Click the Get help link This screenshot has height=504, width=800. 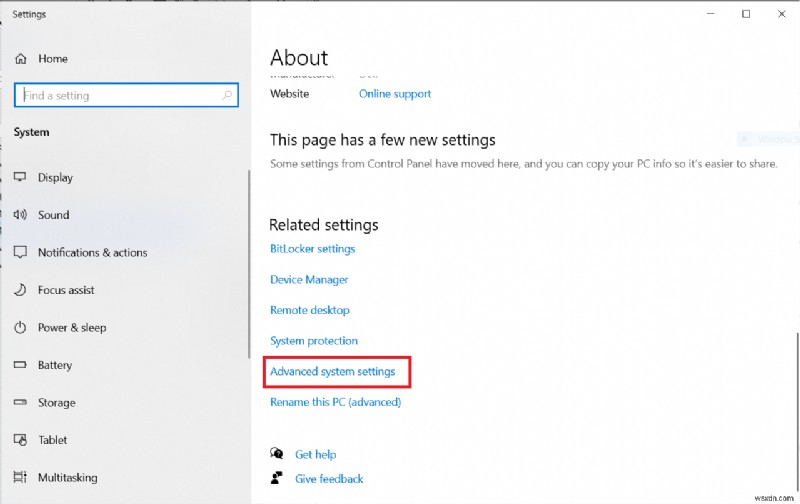[315, 454]
